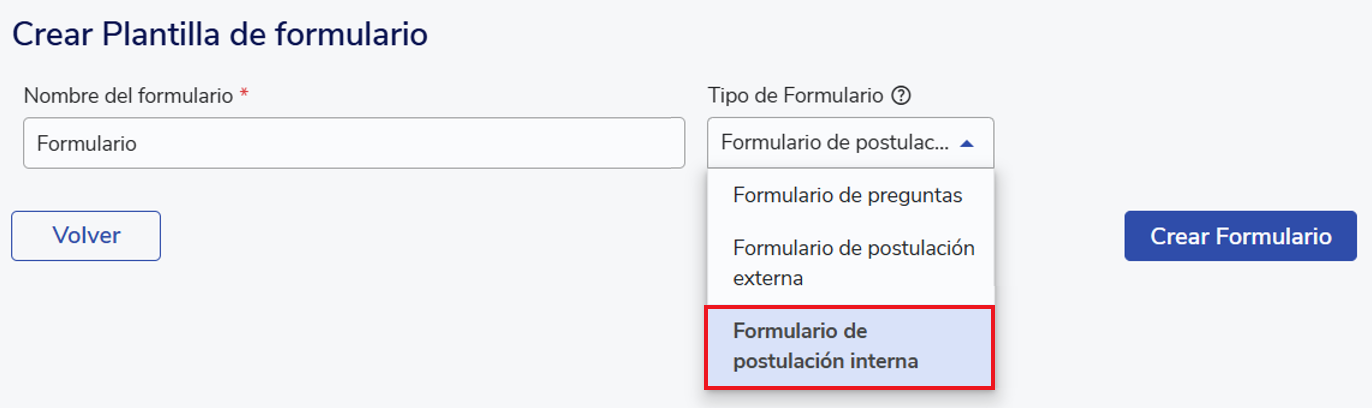Click 'postulación interna' text in the last option
1372x408 pixels.
[825, 362]
